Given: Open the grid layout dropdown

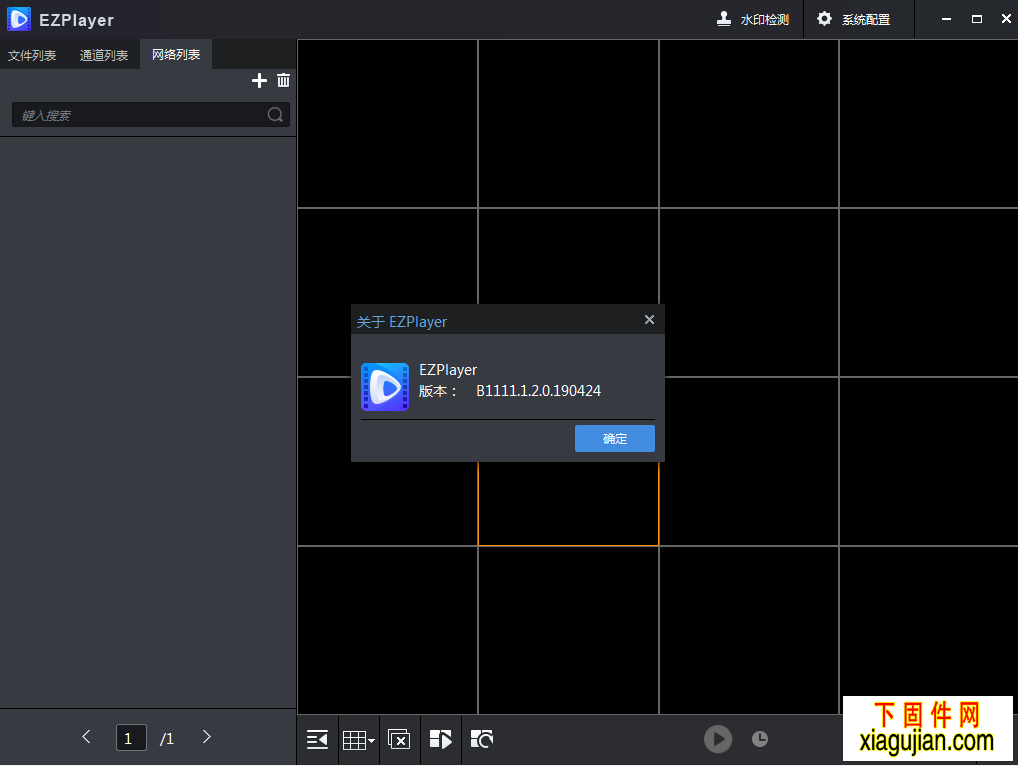Looking at the screenshot, I should pyautogui.click(x=358, y=739).
